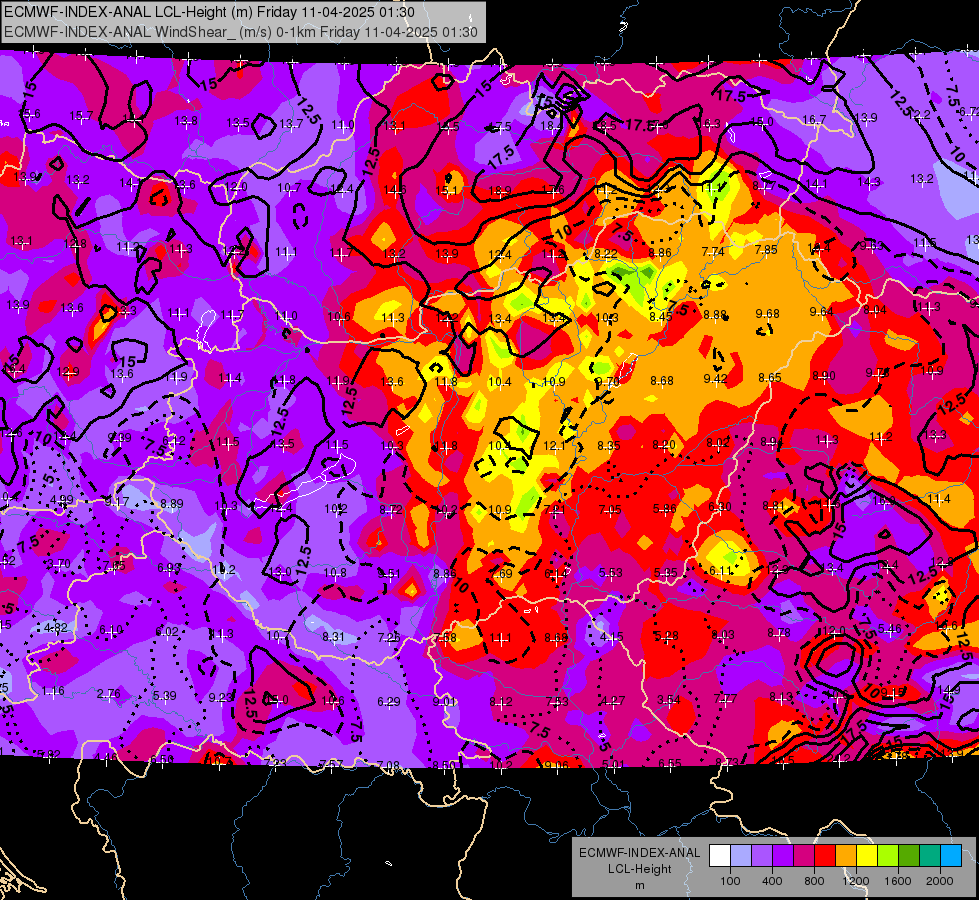The height and width of the screenshot is (900, 979).
Task: Click the white legend swatch below 100
Action: point(720,855)
